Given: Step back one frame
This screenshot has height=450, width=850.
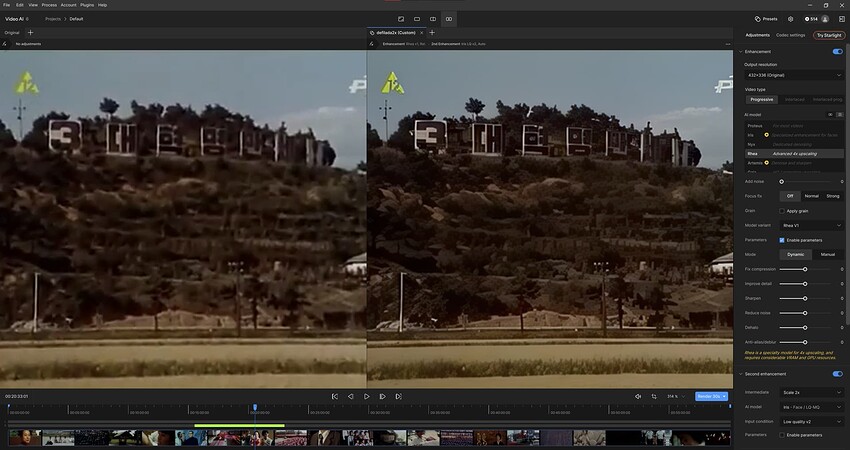Looking at the screenshot, I should [351, 396].
